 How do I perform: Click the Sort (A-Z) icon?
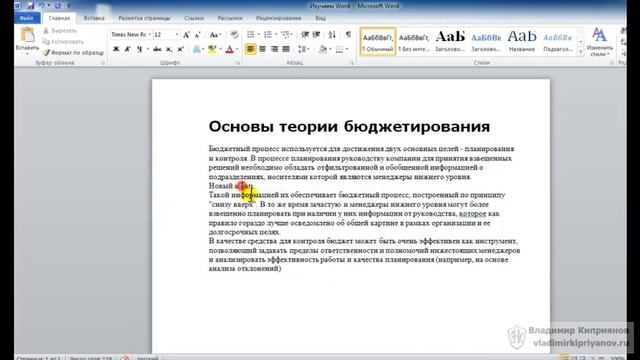(332, 35)
